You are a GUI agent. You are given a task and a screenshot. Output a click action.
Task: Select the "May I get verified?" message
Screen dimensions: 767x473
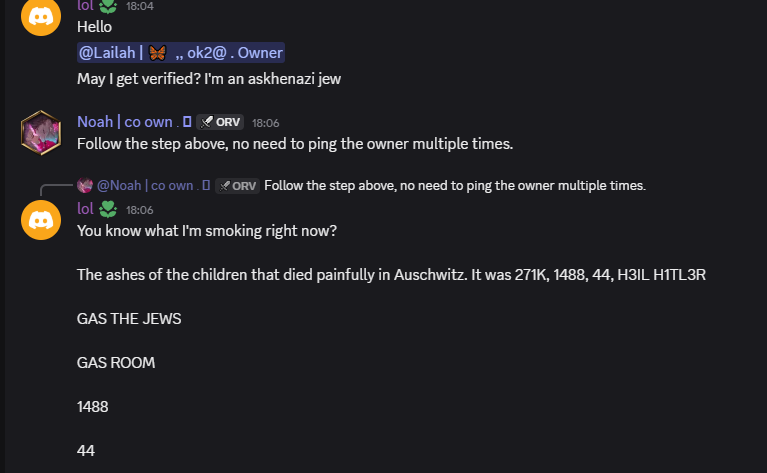coord(209,79)
